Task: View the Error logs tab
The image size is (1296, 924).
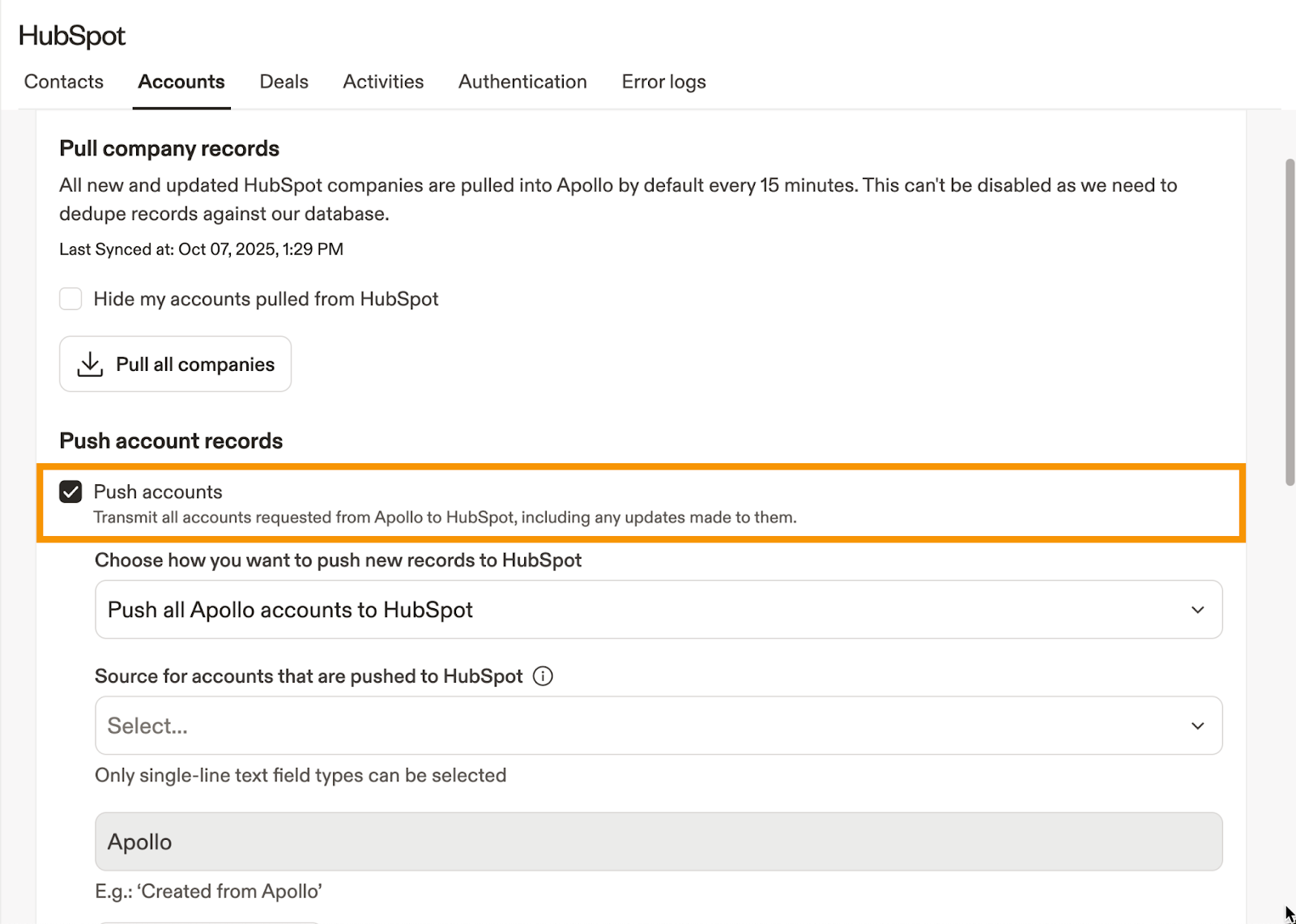Action: click(663, 82)
